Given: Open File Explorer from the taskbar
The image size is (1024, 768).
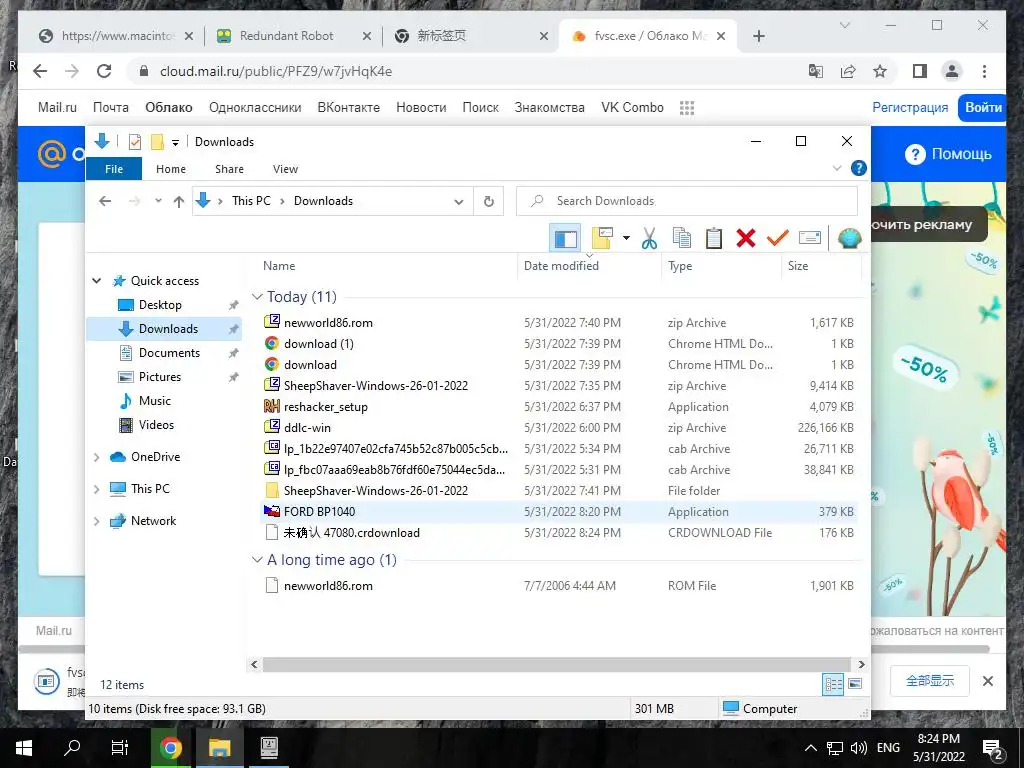Looking at the screenshot, I should coord(220,748).
